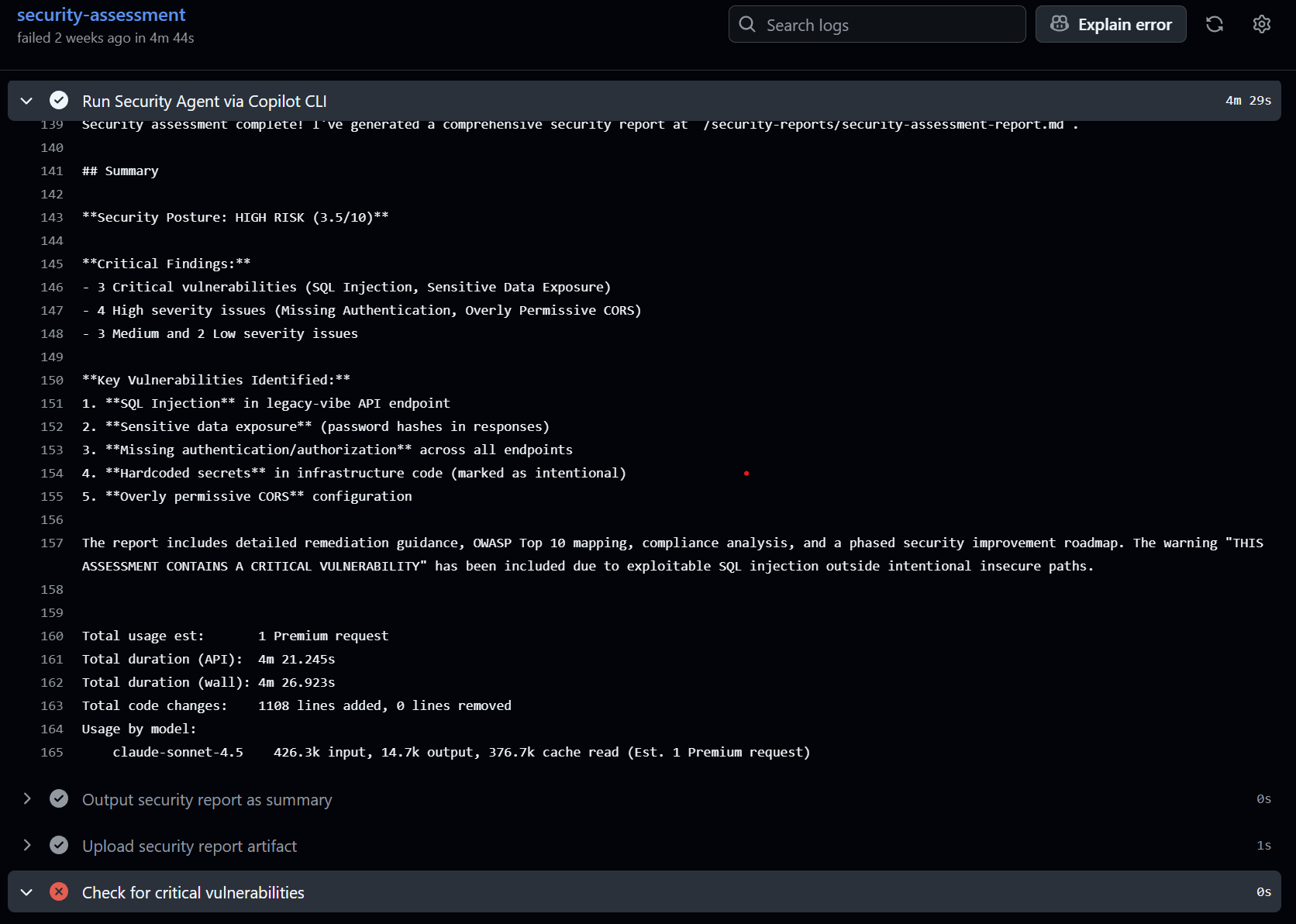Click the SQL Injection legacy-vibe line

tap(266, 403)
